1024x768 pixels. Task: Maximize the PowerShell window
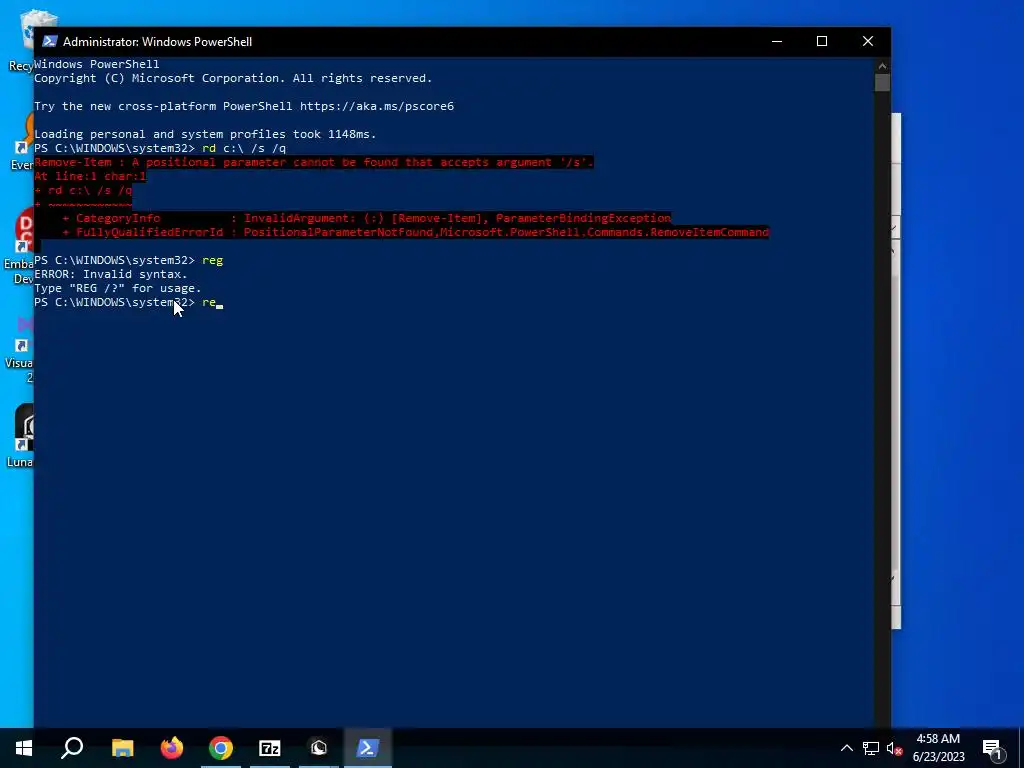pyautogui.click(x=822, y=41)
